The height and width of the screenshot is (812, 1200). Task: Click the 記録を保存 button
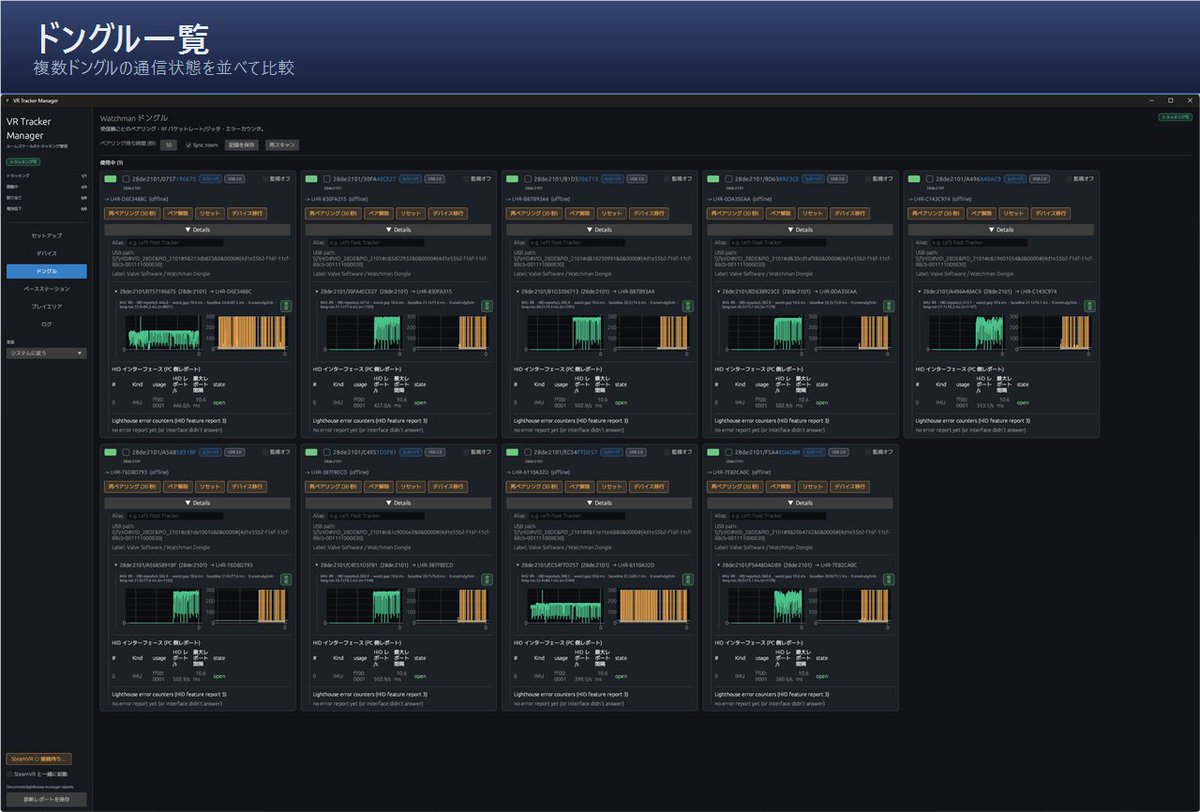coord(241,145)
